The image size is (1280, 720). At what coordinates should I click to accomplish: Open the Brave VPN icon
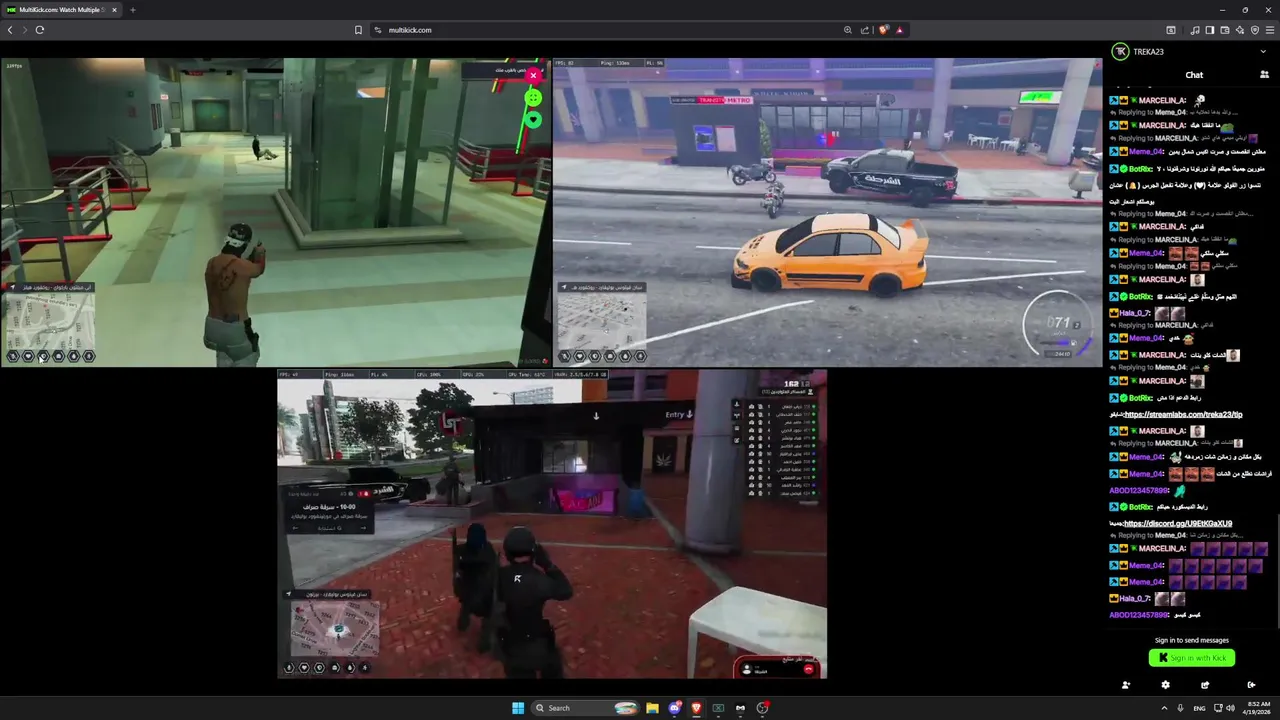coord(1255,30)
